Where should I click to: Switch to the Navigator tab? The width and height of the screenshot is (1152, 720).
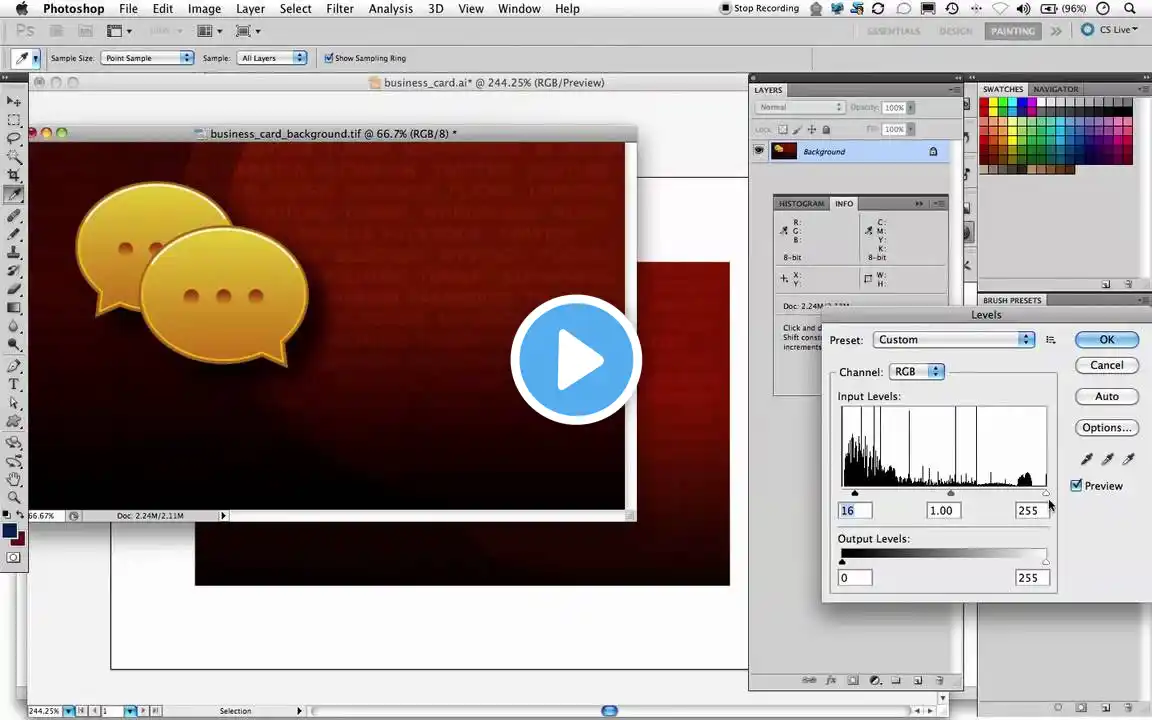[1056, 89]
